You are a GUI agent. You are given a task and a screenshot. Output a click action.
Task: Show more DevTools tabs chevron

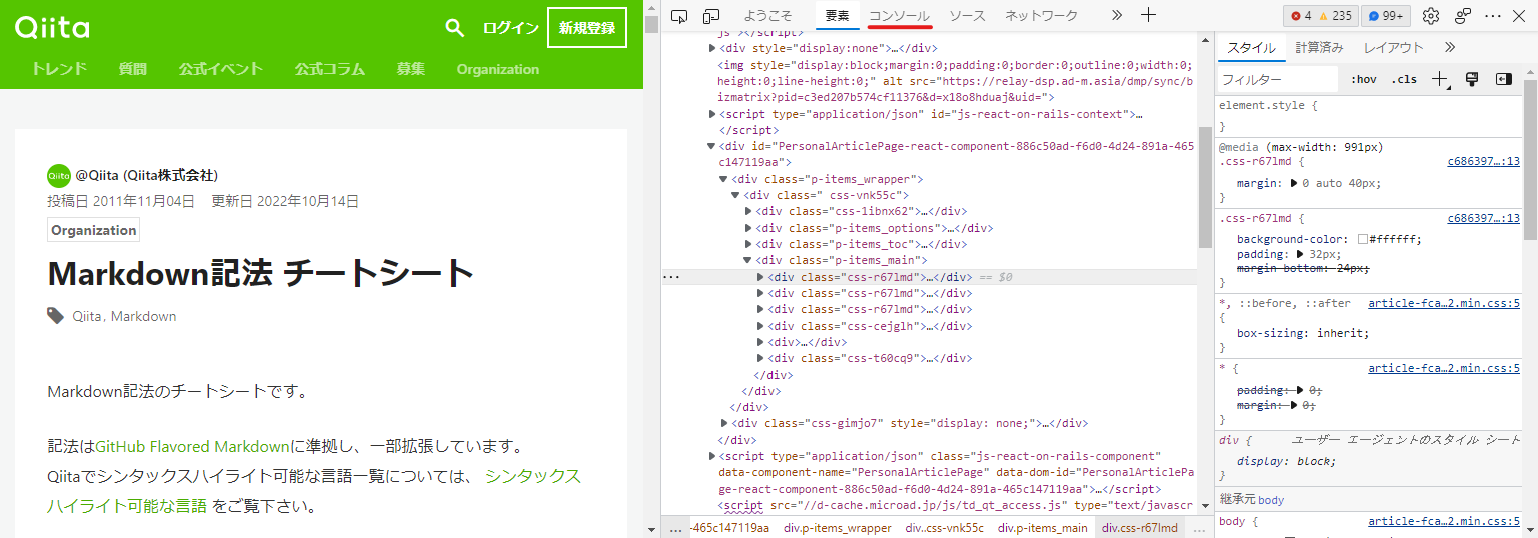tap(1117, 15)
